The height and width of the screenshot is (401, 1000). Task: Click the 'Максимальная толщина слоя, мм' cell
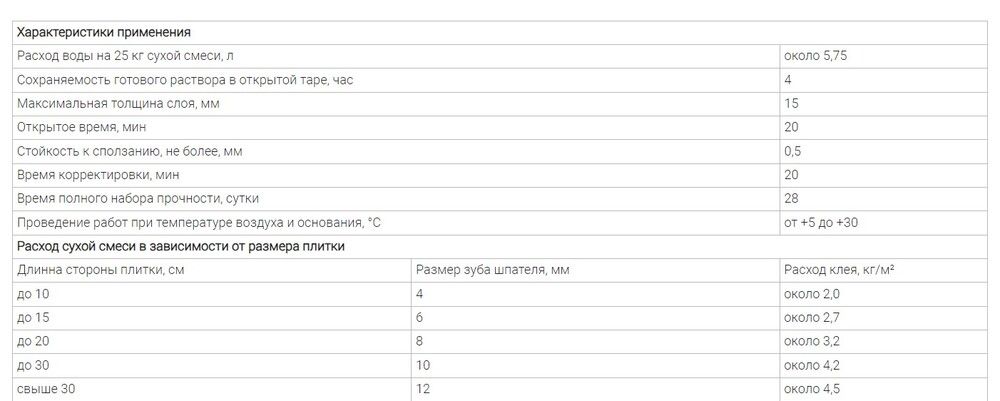[396, 104]
